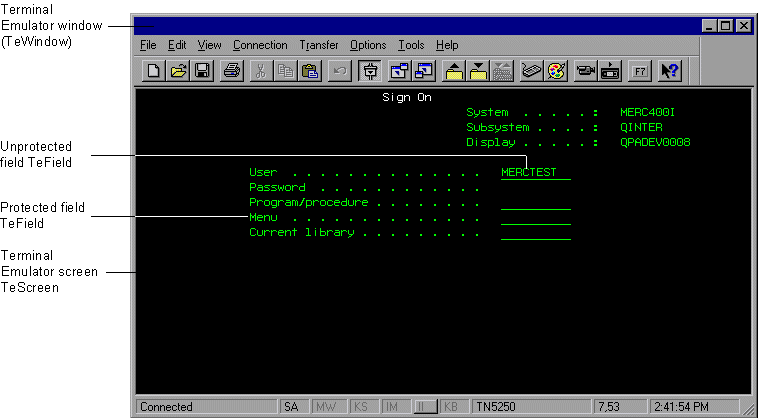Open the File menu

coord(148,45)
